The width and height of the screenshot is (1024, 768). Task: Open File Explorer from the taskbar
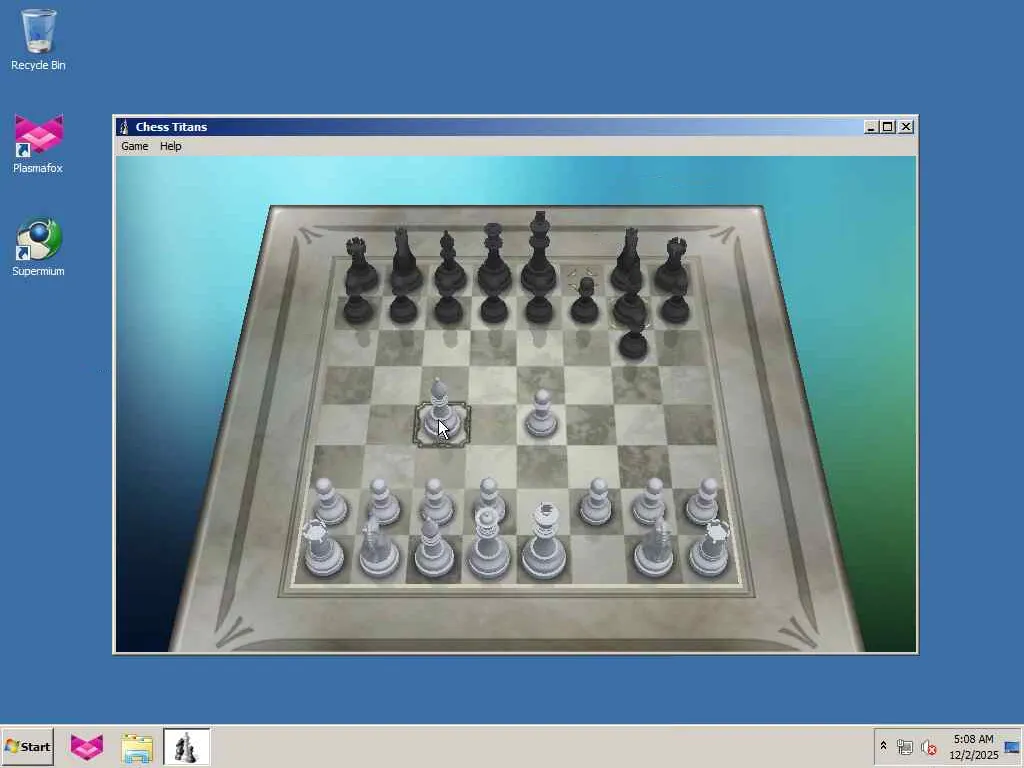(137, 748)
